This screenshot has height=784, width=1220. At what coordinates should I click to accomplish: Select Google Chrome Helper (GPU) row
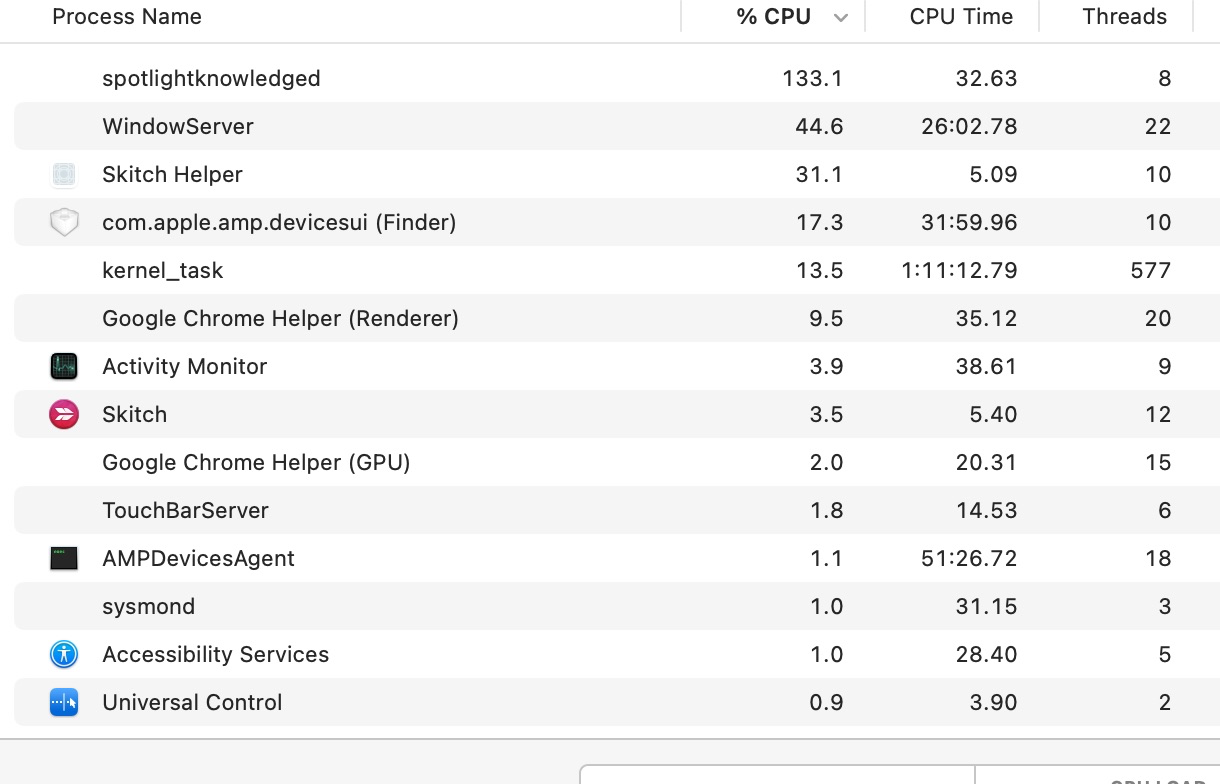pos(256,462)
